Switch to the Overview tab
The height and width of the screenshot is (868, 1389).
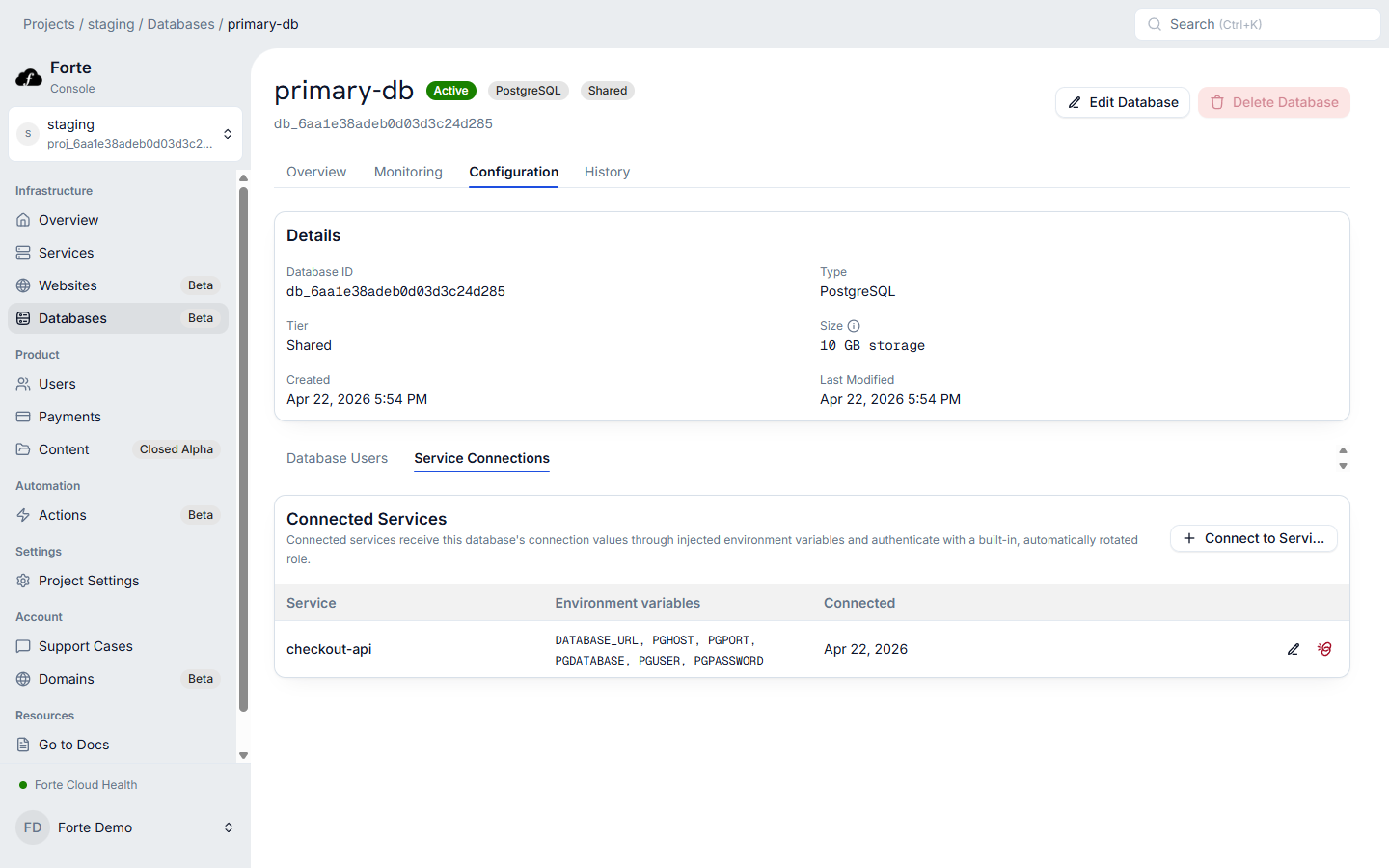pos(316,172)
